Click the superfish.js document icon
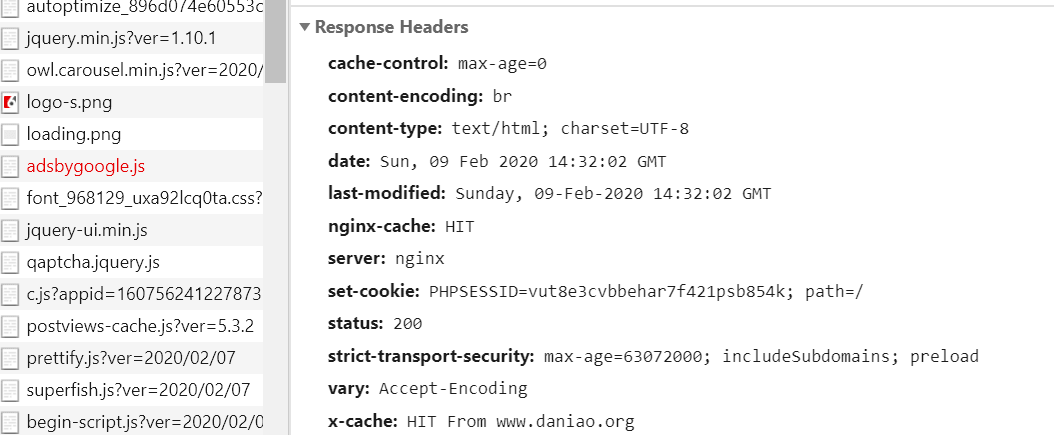Viewport: 1054px width, 435px height. [10, 391]
